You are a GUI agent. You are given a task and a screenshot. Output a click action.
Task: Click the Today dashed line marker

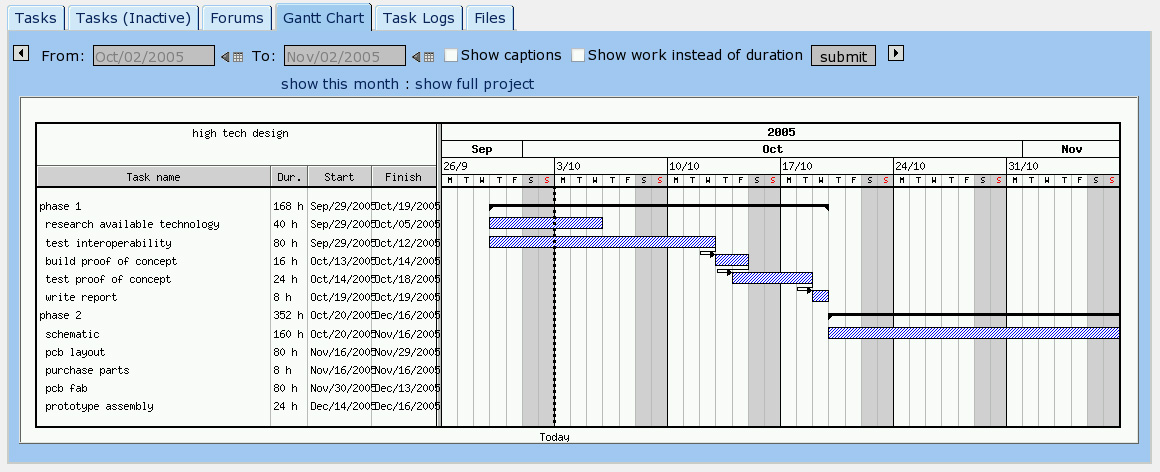tap(554, 300)
